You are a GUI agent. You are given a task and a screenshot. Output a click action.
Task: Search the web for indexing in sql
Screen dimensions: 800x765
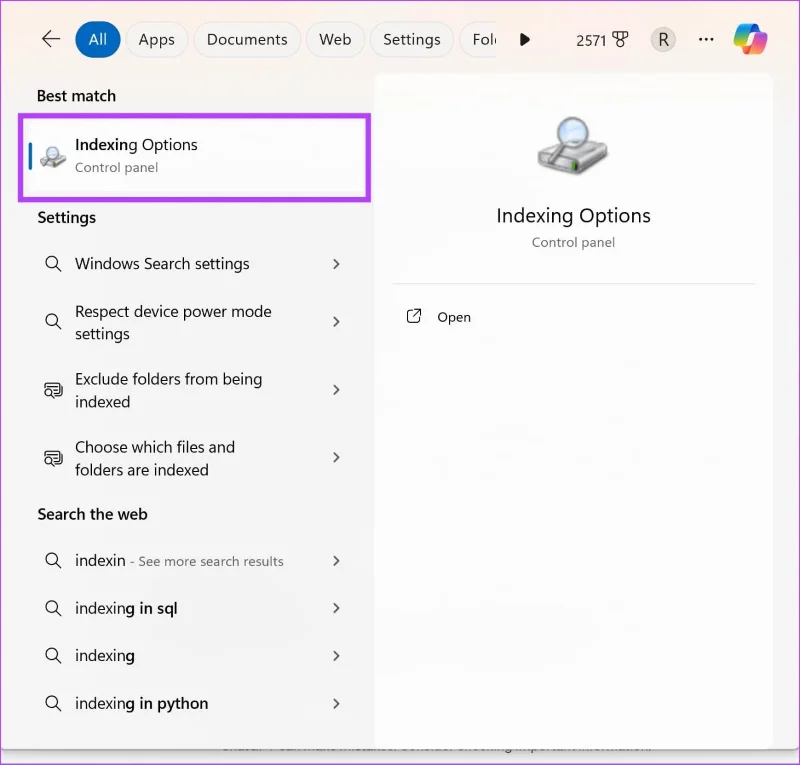click(194, 608)
